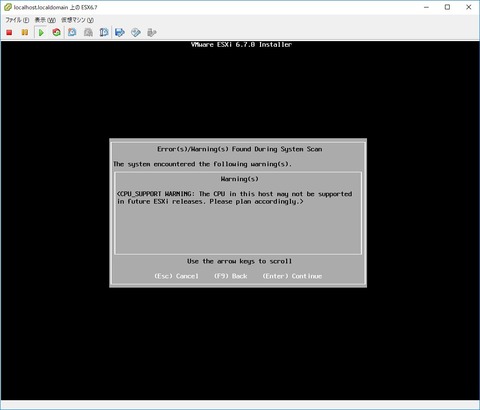This screenshot has height=410, width=480.
Task: Open the 仮想マシン (Virtual Machine) menu
Action: (77, 20)
